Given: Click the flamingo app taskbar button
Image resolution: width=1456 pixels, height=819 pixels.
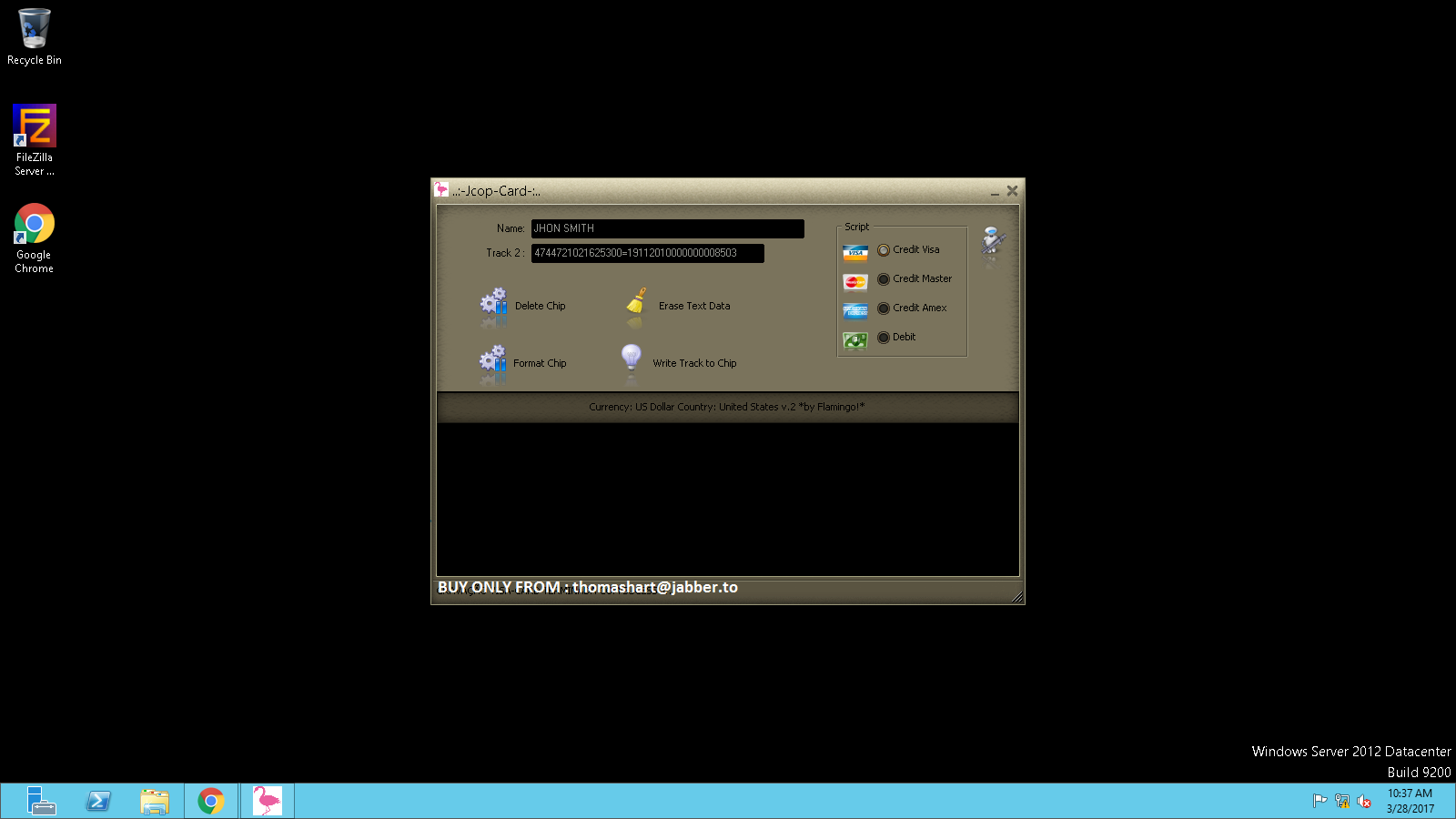Looking at the screenshot, I should click(268, 801).
